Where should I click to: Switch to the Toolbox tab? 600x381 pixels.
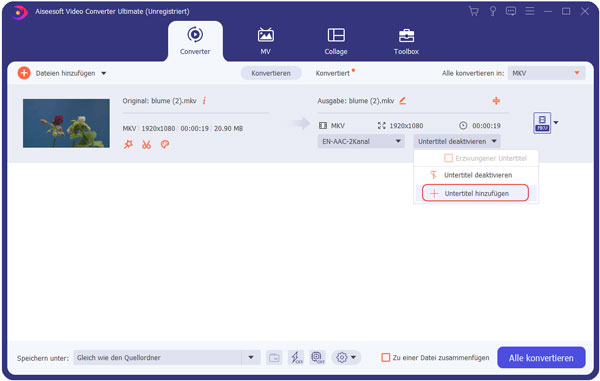406,41
